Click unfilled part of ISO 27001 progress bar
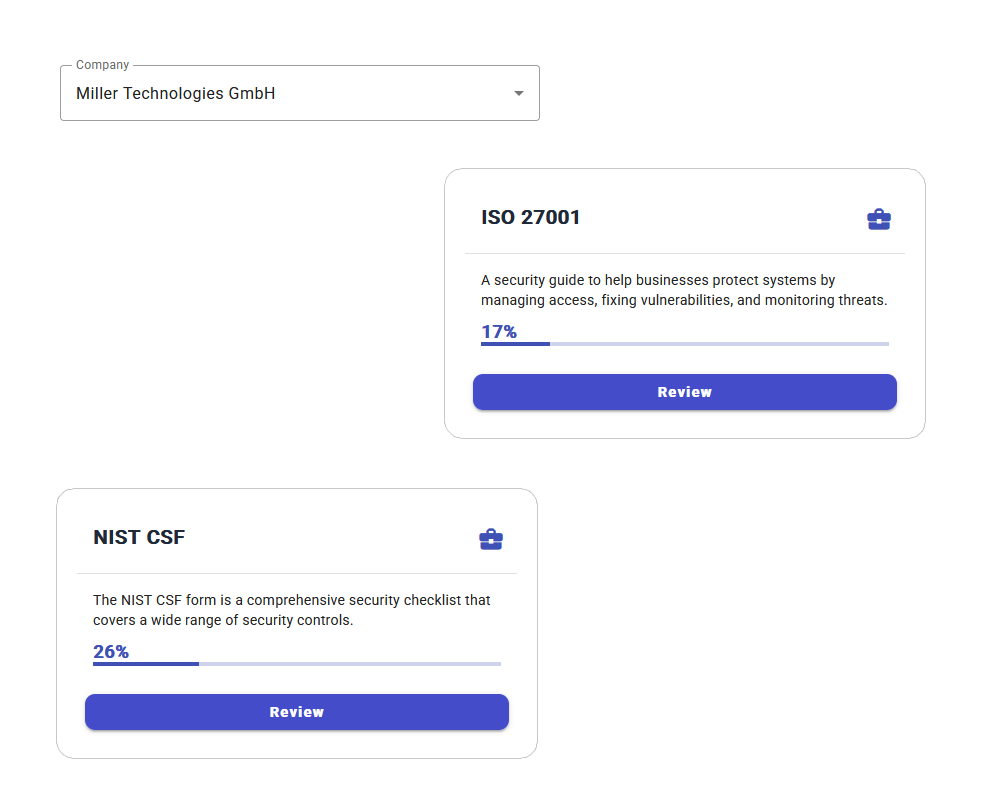This screenshot has width=1000, height=800. [x=720, y=344]
